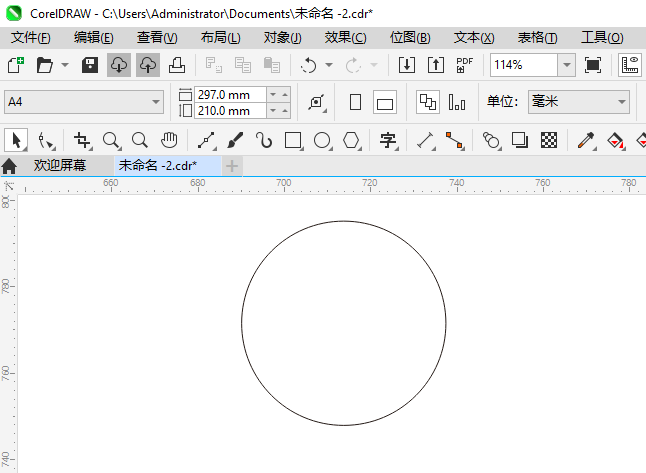646x473 pixels.
Task: Save the document with floppy icon
Action: click(x=90, y=65)
